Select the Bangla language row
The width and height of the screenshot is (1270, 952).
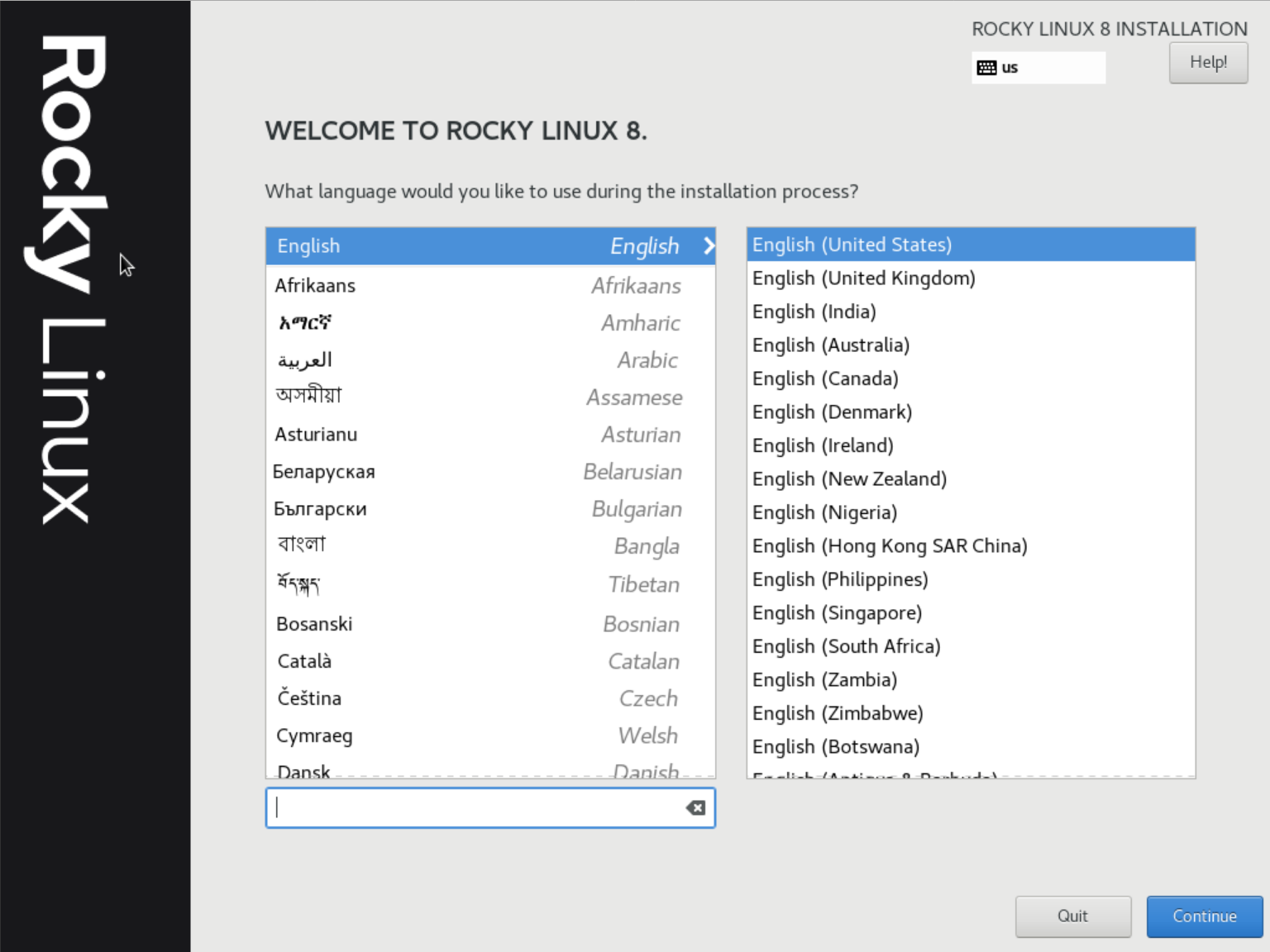490,545
